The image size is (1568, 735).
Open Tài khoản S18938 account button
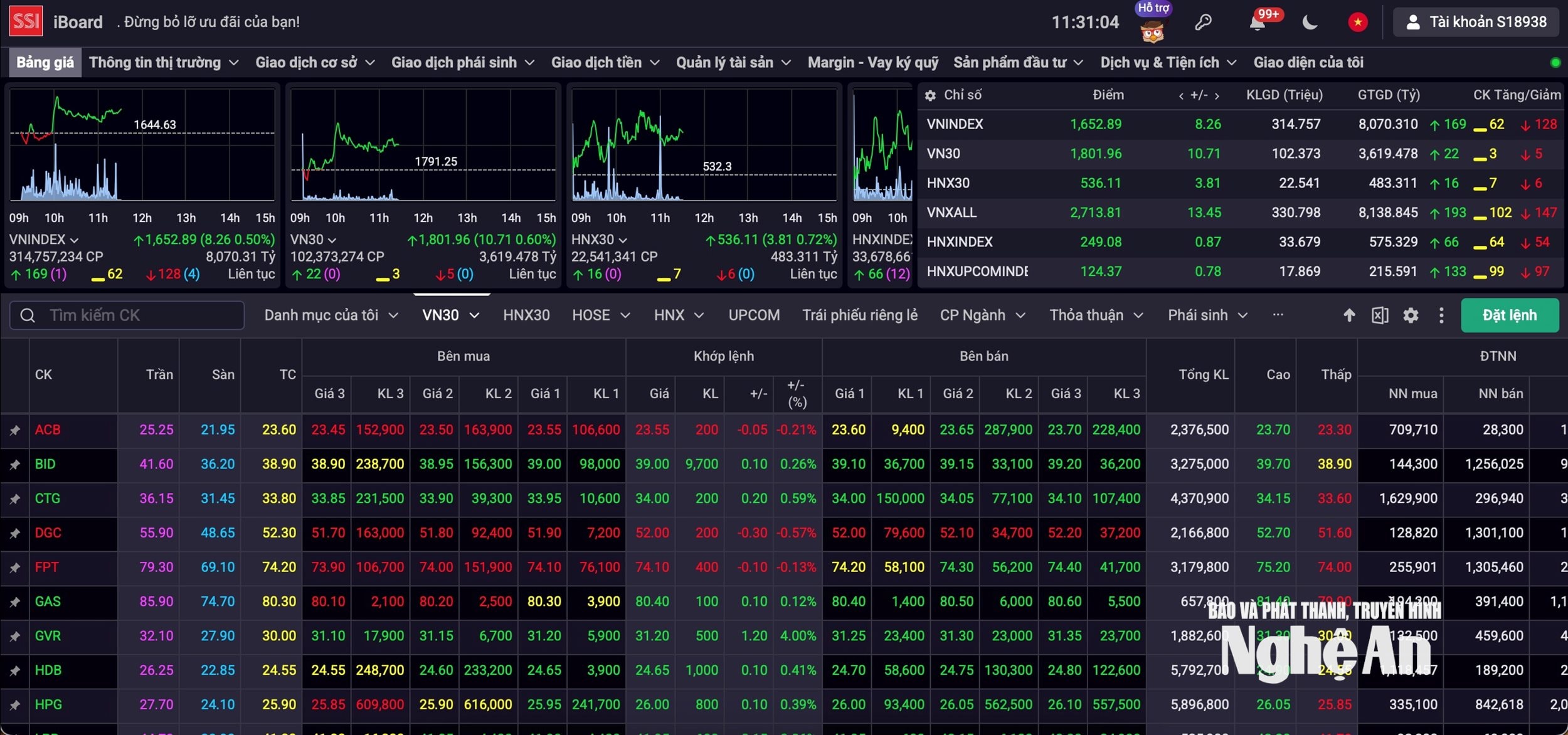tap(1476, 23)
